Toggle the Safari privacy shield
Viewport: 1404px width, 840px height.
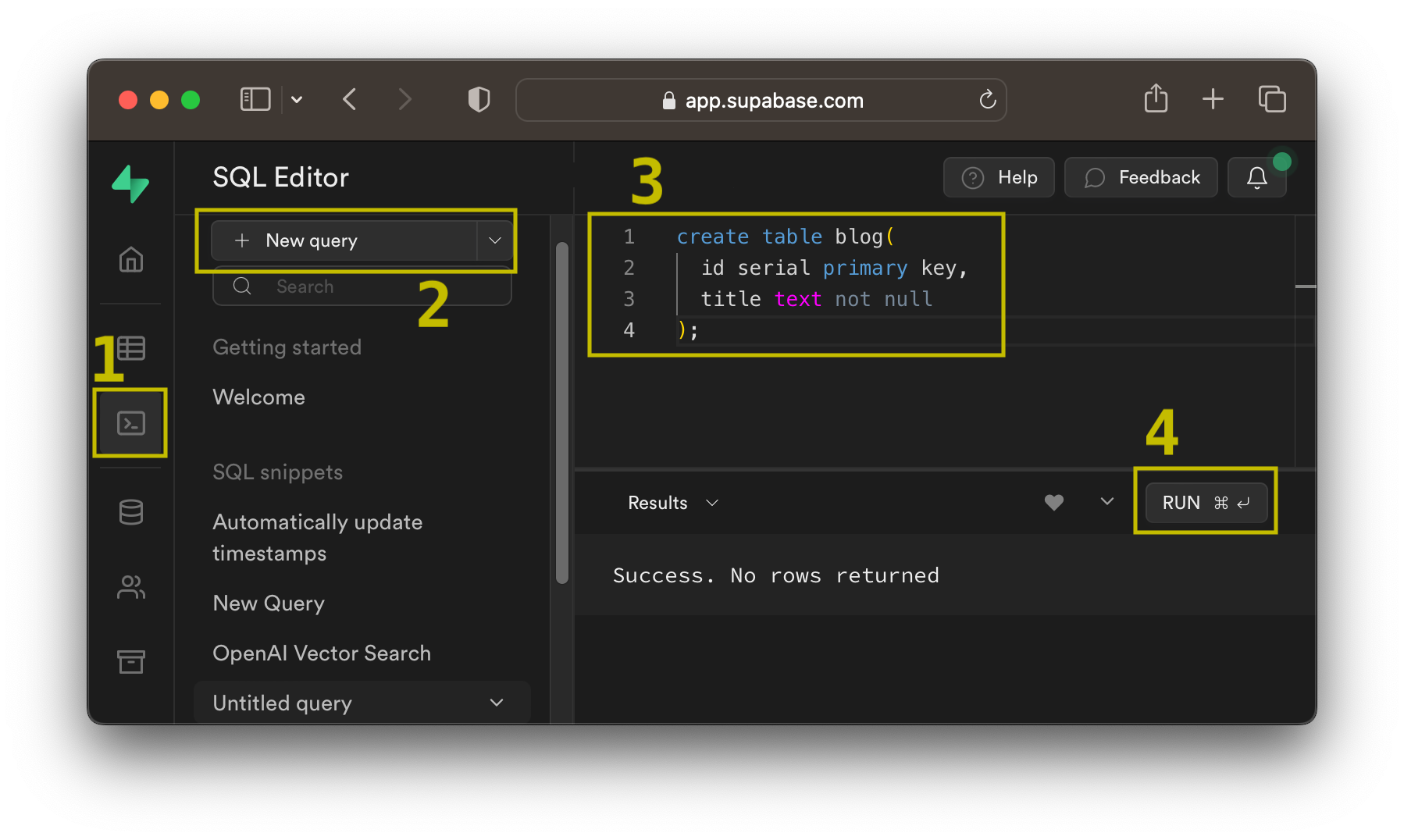tap(479, 99)
